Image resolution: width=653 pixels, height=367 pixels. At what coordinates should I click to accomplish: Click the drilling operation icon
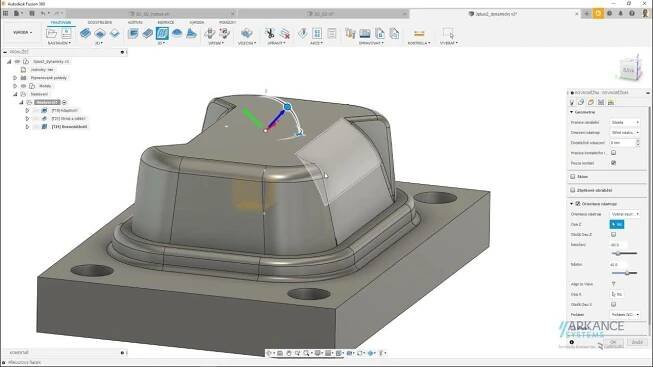tap(210, 33)
